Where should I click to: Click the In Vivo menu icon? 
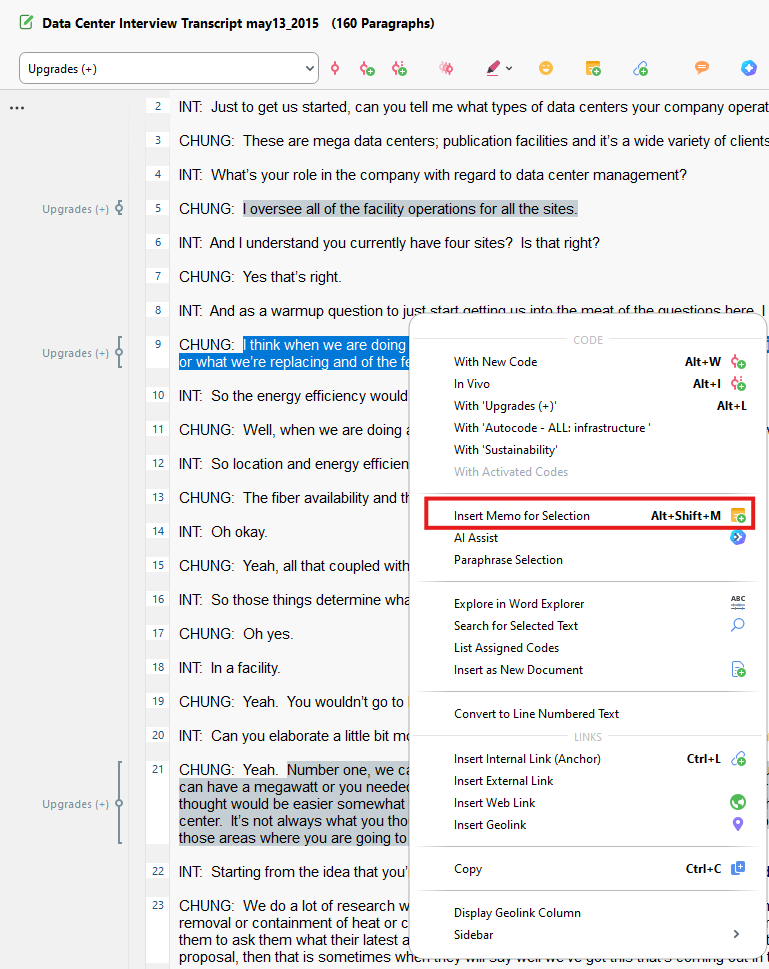pos(738,384)
